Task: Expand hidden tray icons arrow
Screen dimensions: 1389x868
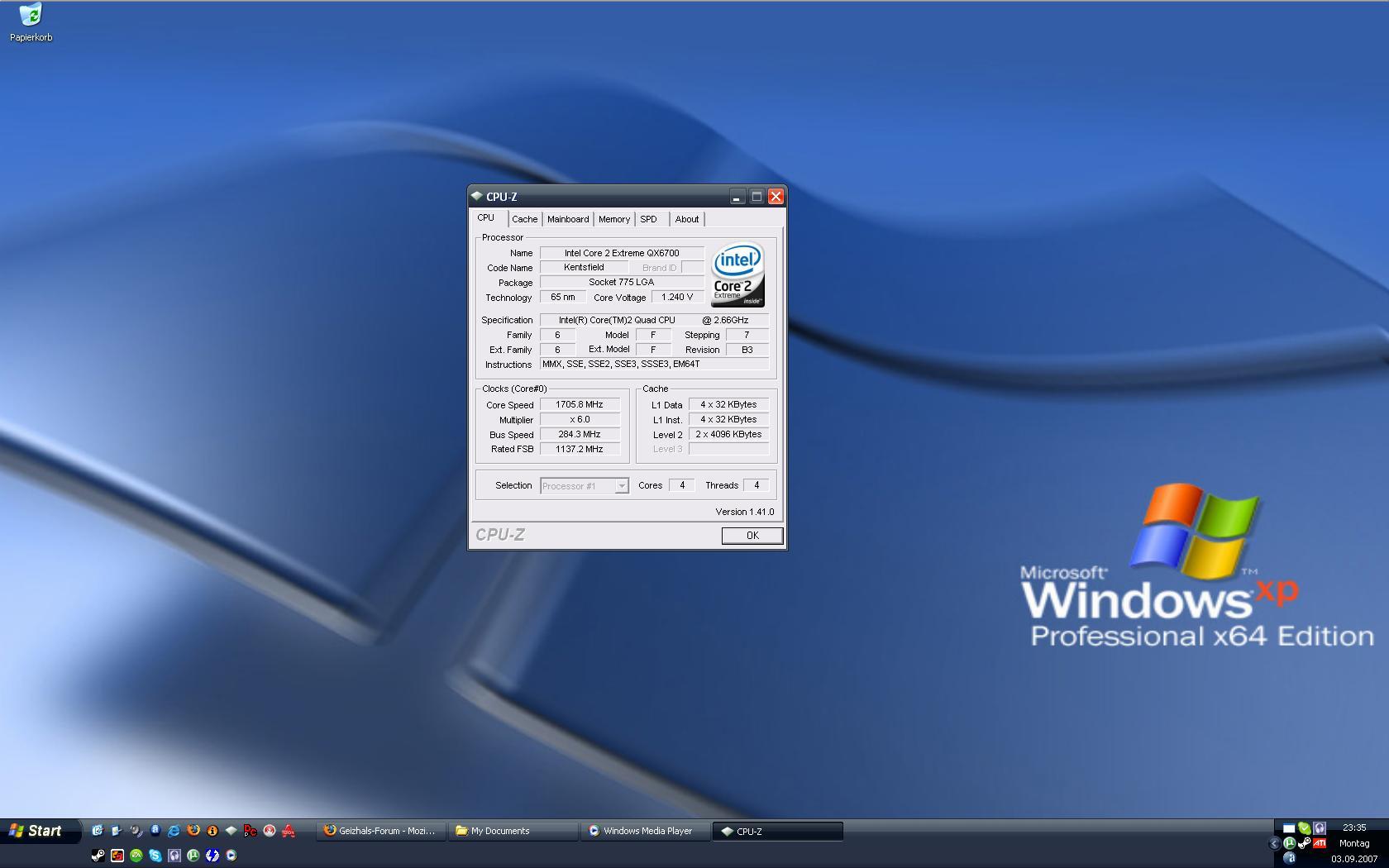Action: click(x=1274, y=844)
